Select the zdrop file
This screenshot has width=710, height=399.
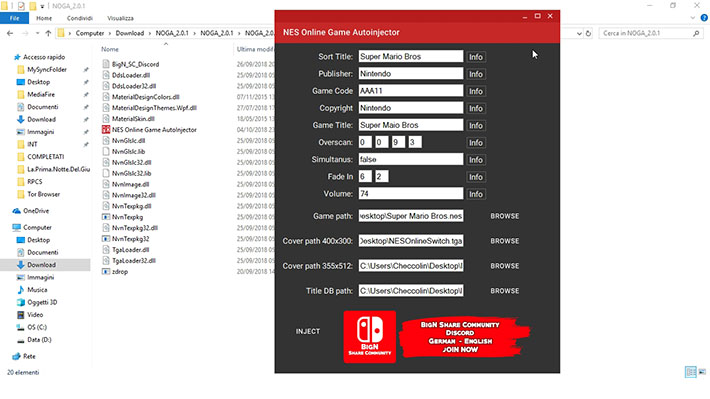[120, 272]
